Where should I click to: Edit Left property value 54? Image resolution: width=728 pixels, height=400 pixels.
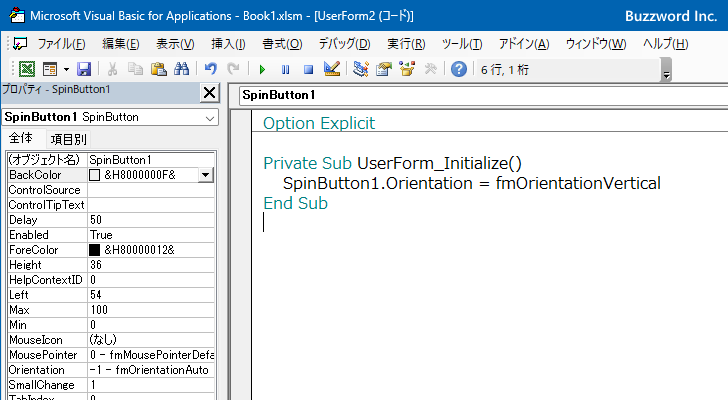[151, 295]
